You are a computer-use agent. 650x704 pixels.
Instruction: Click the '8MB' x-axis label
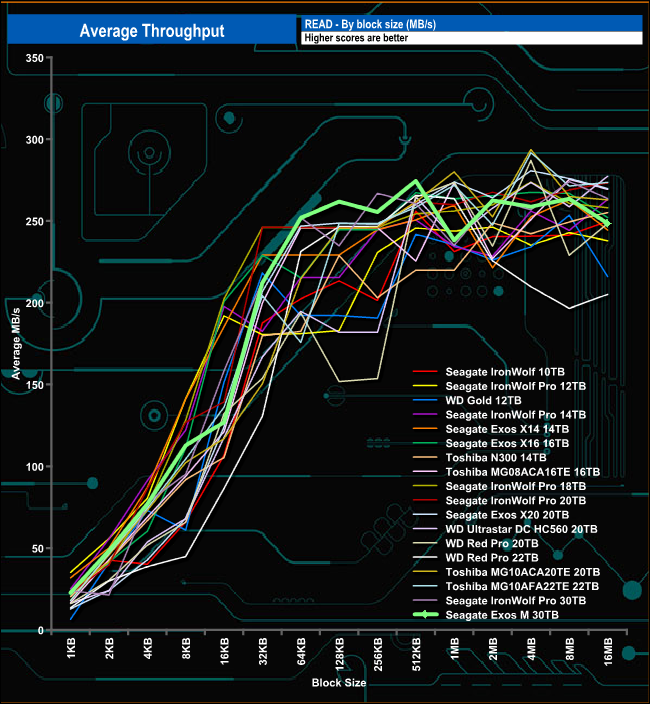tap(570, 649)
